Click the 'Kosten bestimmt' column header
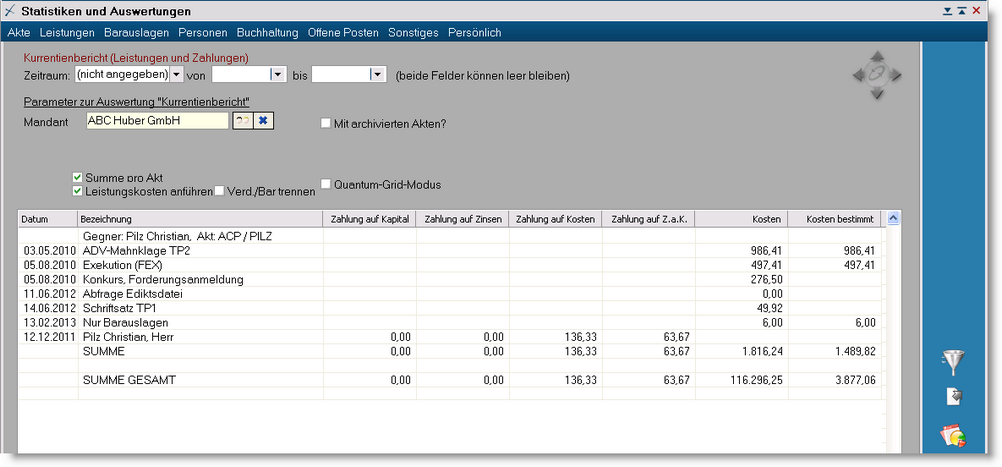This screenshot has width=1002, height=467. (x=834, y=219)
